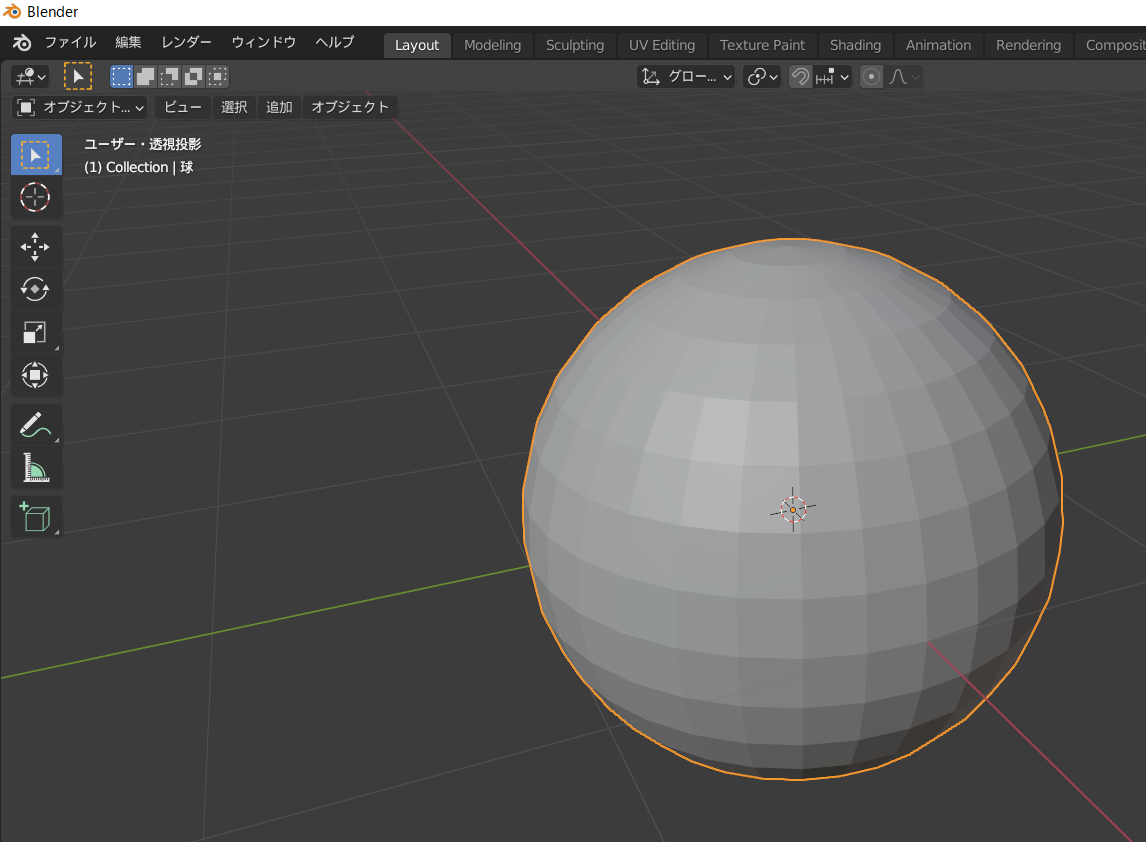
Task: Toggle snapping magnet icon
Action: (x=800, y=77)
